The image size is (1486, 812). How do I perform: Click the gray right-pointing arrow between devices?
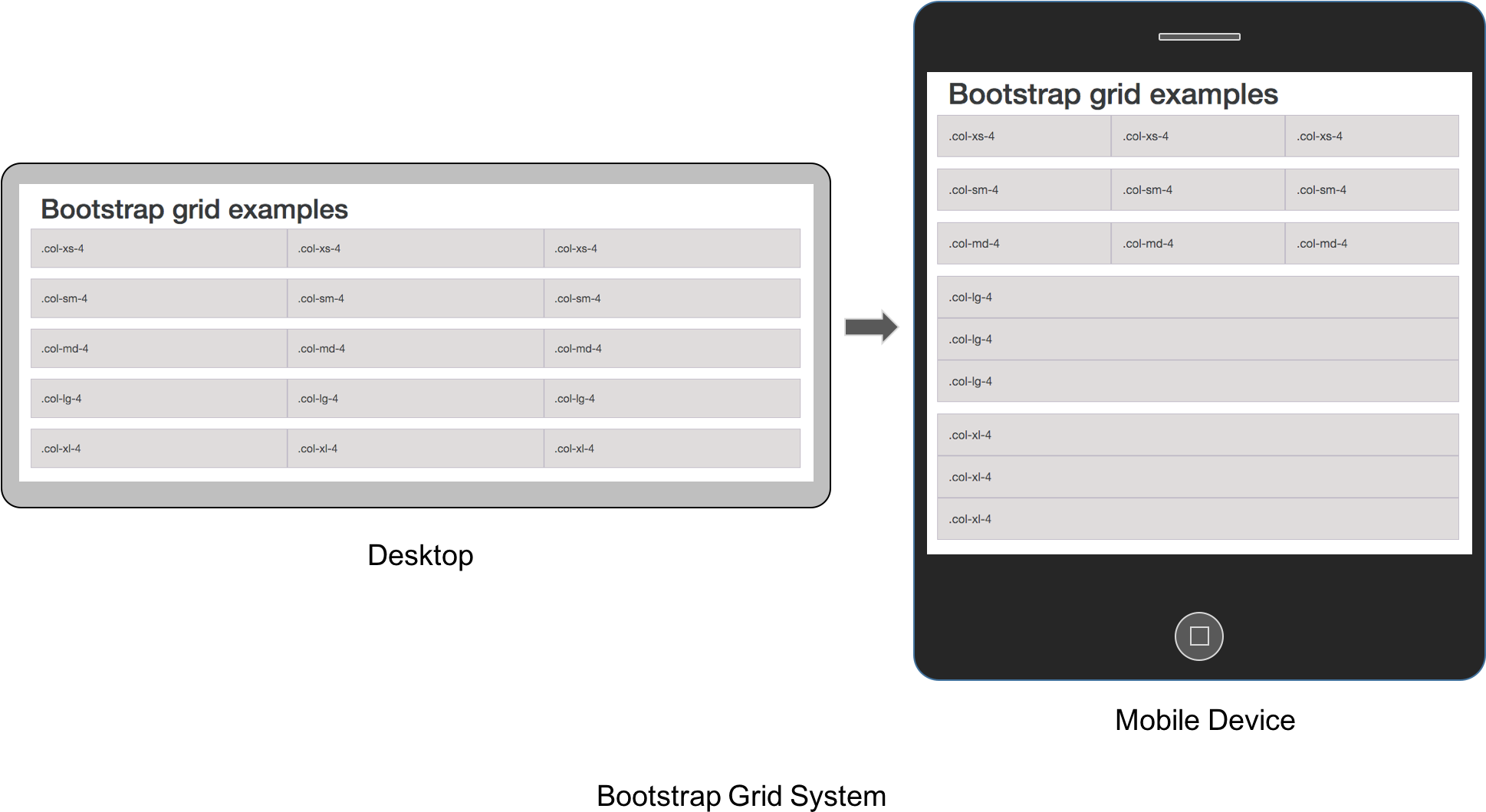click(871, 327)
